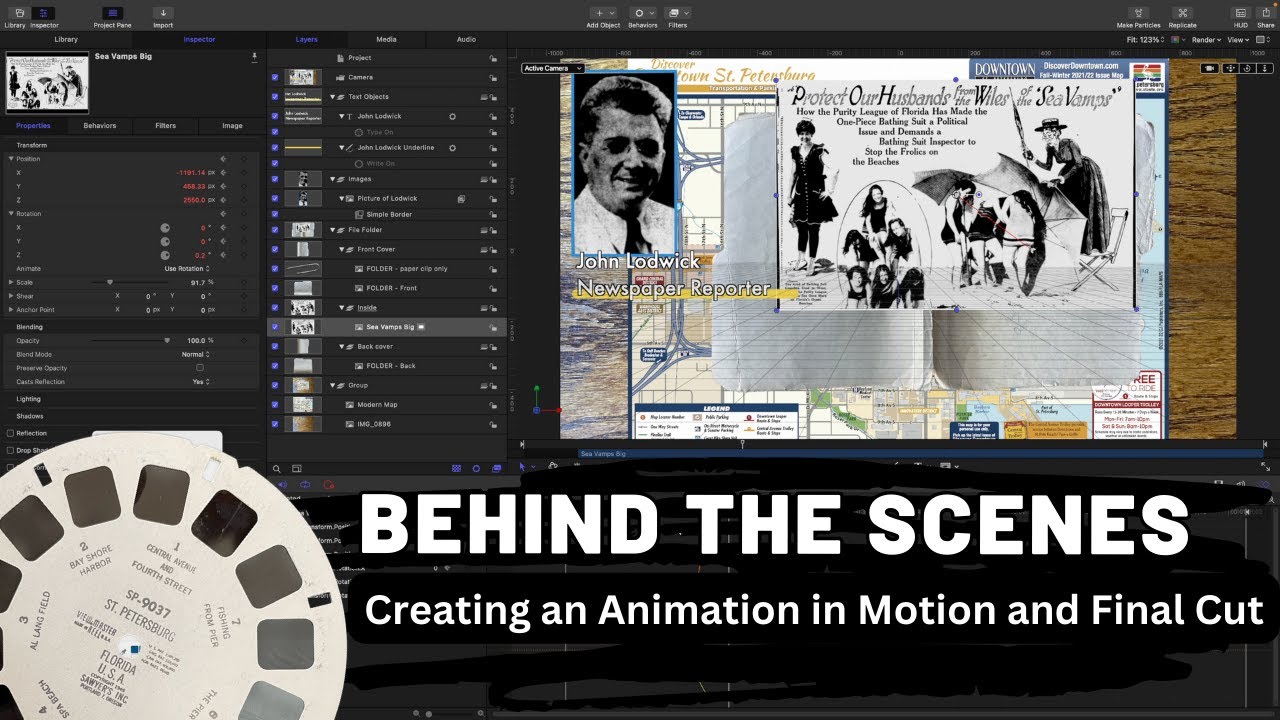Click the Sea Vamps Big inspector thumbnail
Image resolution: width=1280 pixels, height=720 pixels.
(48, 82)
